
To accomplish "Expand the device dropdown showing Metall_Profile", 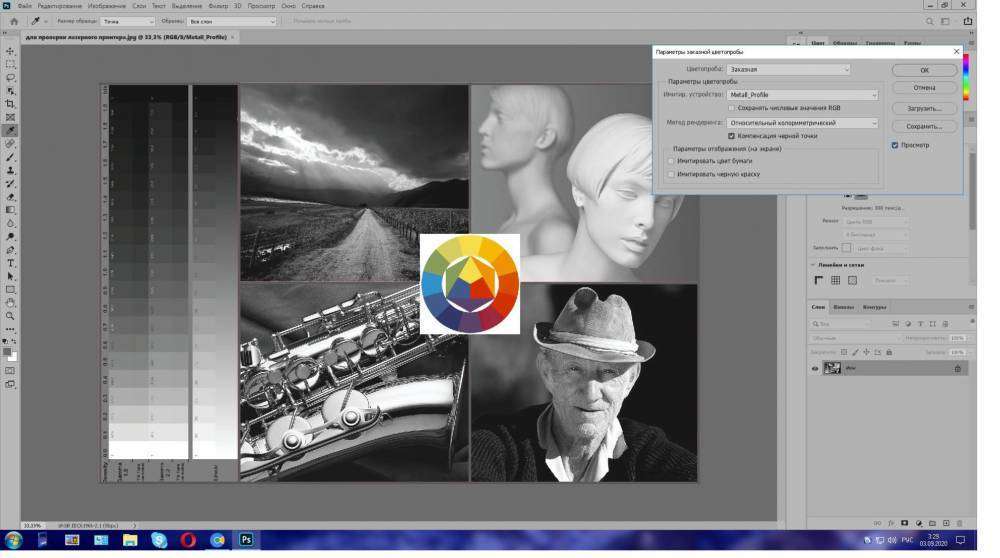I will click(803, 95).
